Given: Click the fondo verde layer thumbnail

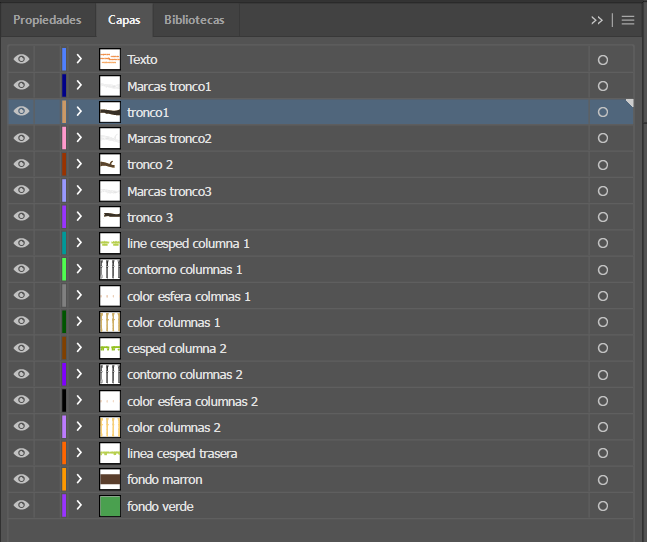Looking at the screenshot, I should click(110, 507).
